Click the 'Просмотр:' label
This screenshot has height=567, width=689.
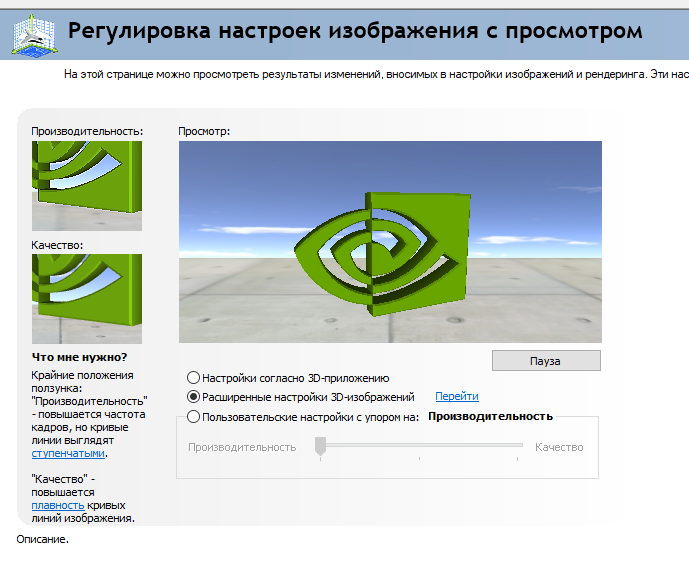click(204, 131)
